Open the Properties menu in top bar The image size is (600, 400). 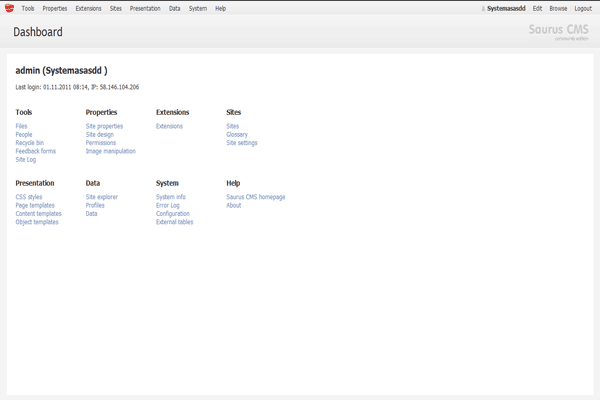[55, 8]
